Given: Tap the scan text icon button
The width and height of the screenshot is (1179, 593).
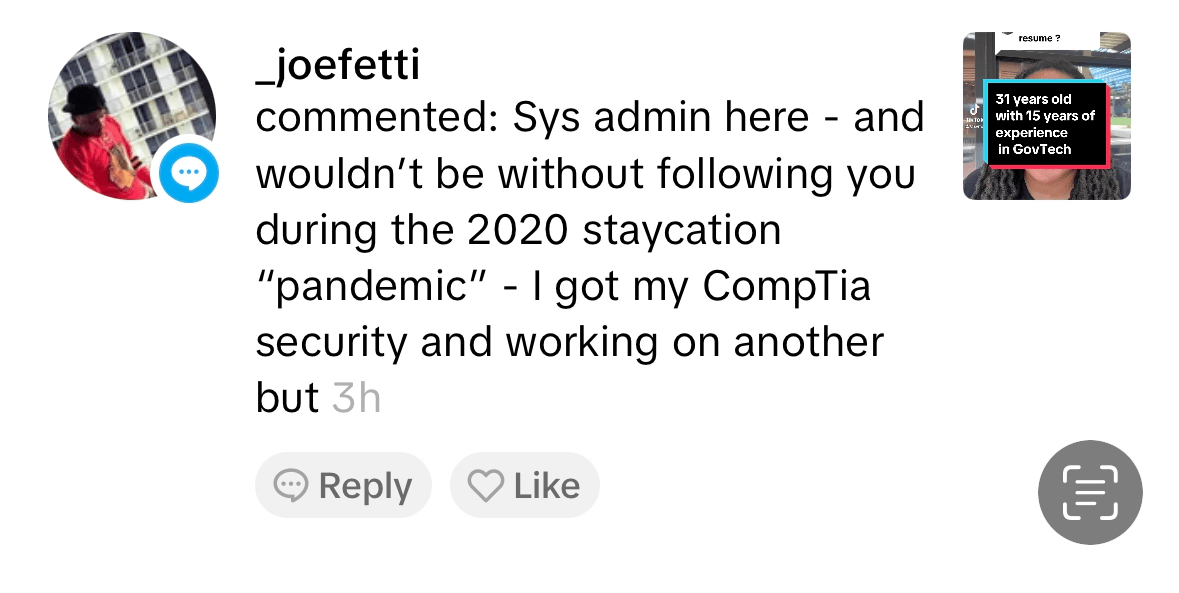Looking at the screenshot, I should (x=1089, y=492).
